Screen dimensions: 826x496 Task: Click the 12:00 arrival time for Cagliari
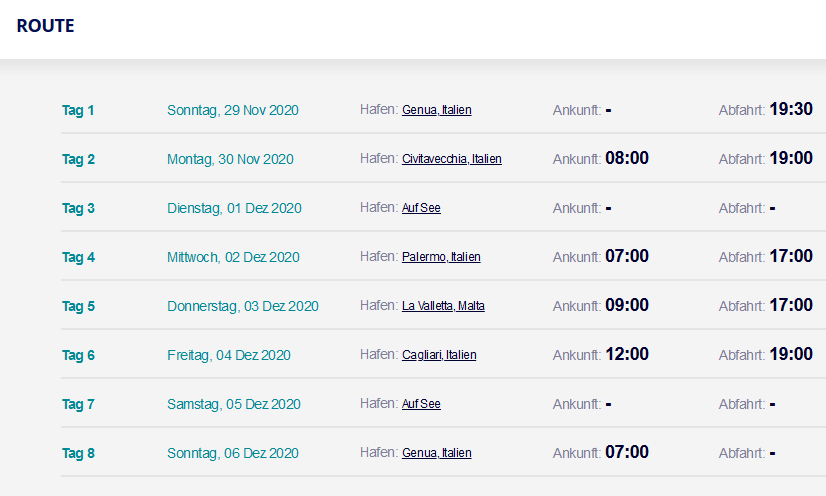tap(627, 354)
